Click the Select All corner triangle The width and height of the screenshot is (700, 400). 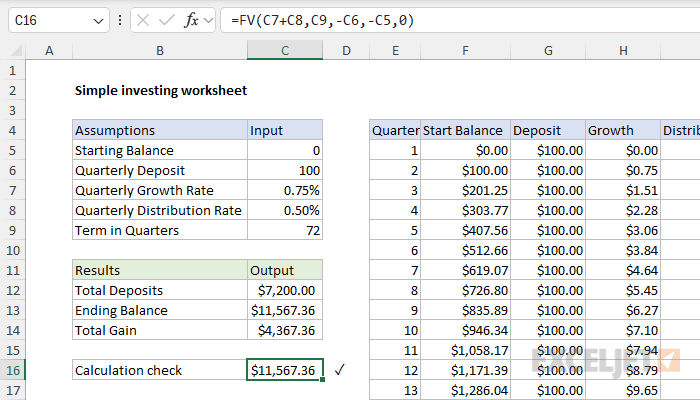[x=16, y=50]
